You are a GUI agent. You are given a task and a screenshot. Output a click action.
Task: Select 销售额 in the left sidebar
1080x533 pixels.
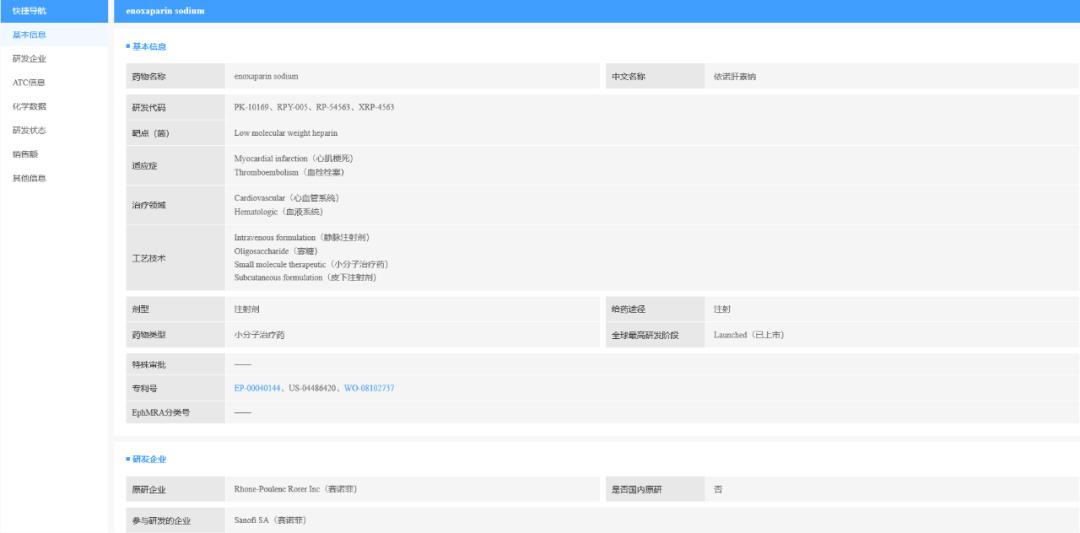(25, 155)
